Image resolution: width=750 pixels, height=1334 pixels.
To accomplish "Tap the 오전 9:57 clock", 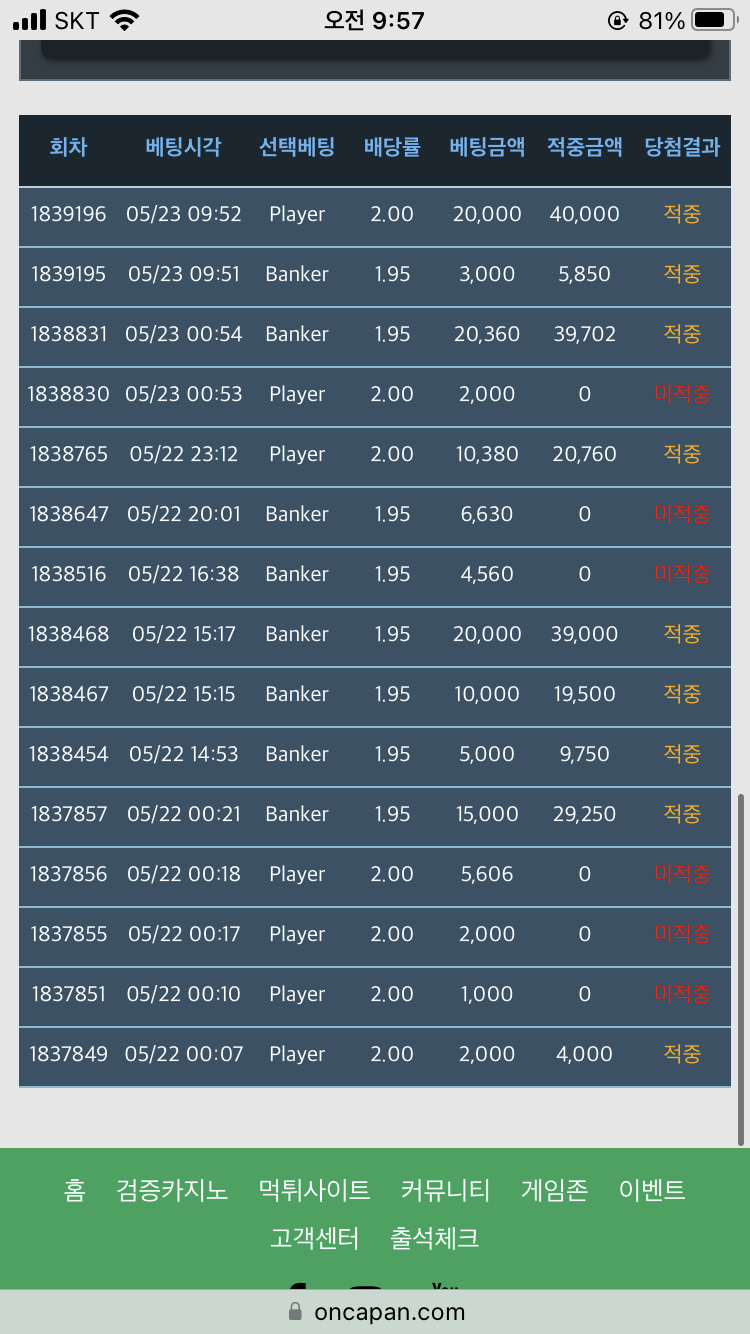I will coord(374,20).
